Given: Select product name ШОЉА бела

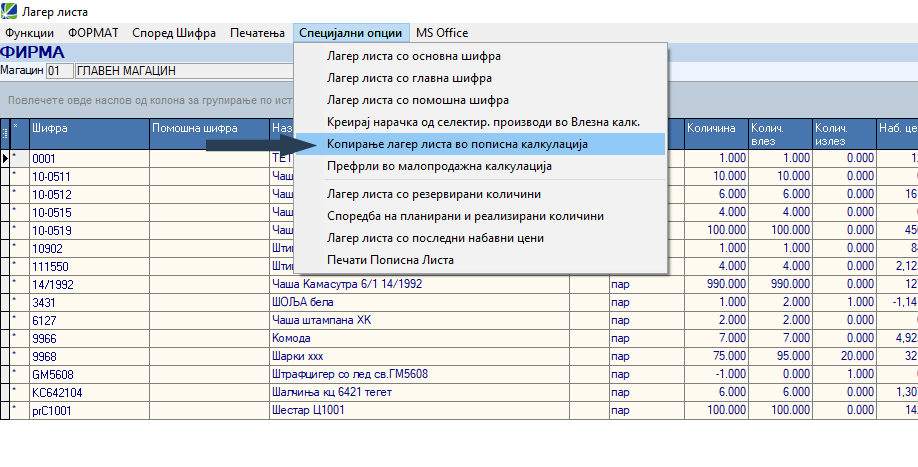Looking at the screenshot, I should click(419, 303).
